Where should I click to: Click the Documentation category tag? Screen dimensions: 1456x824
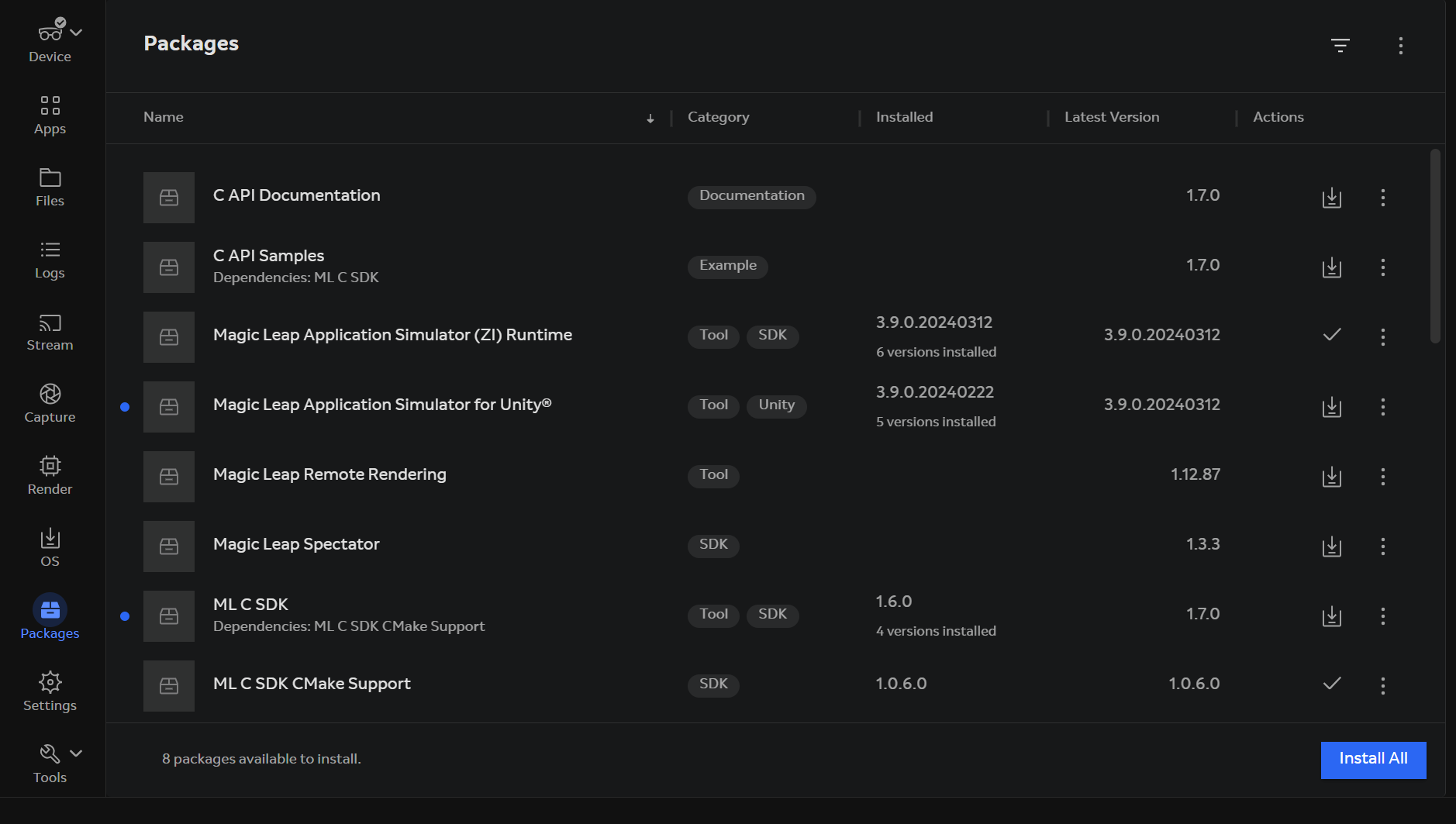coord(751,196)
